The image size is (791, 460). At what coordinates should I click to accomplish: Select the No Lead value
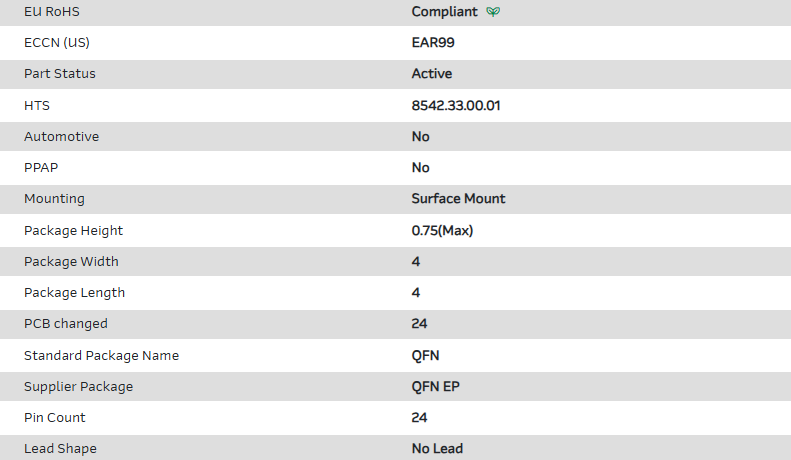[x=437, y=448]
